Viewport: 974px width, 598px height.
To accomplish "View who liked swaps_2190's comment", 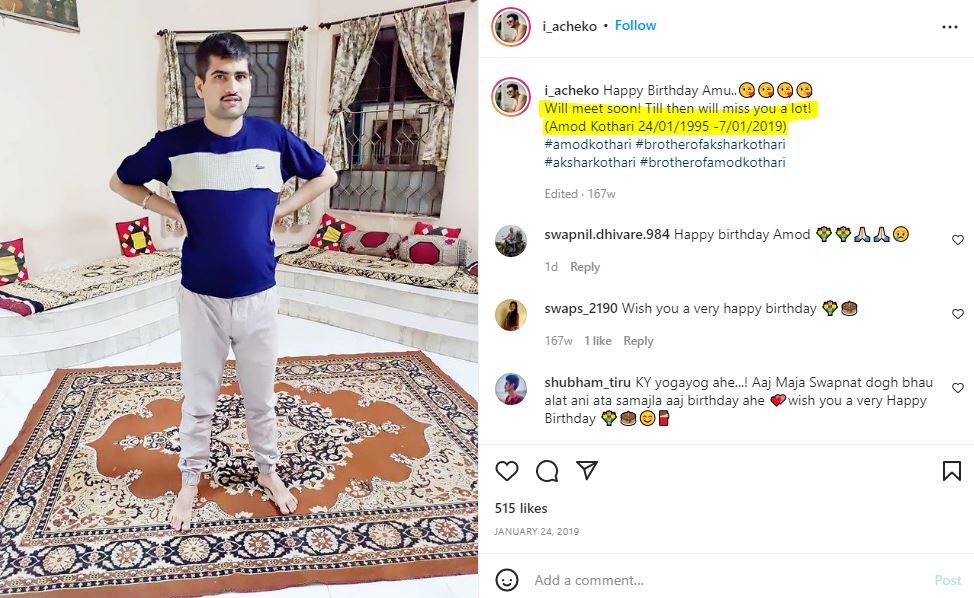I will (x=598, y=341).
